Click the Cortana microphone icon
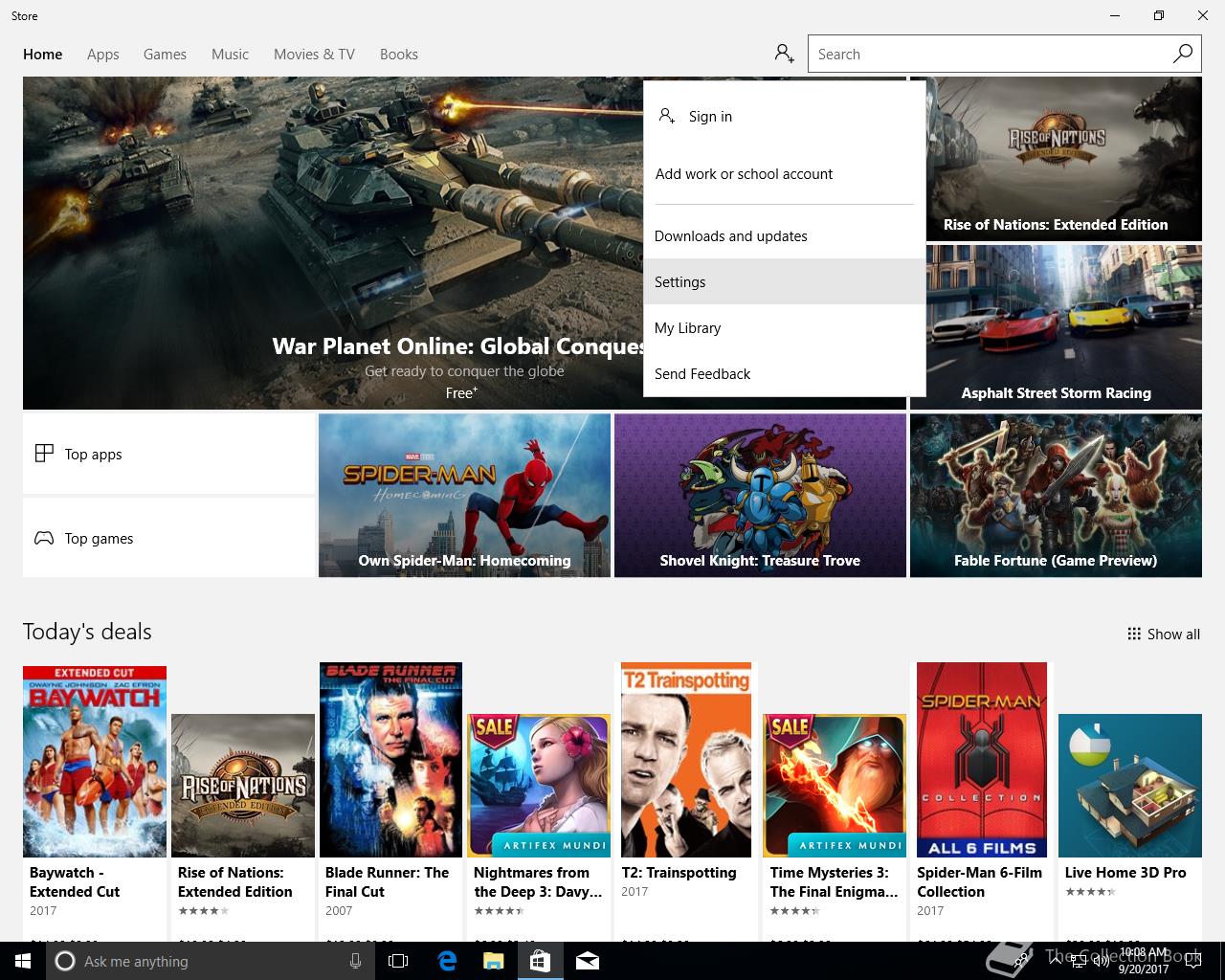 (x=355, y=961)
